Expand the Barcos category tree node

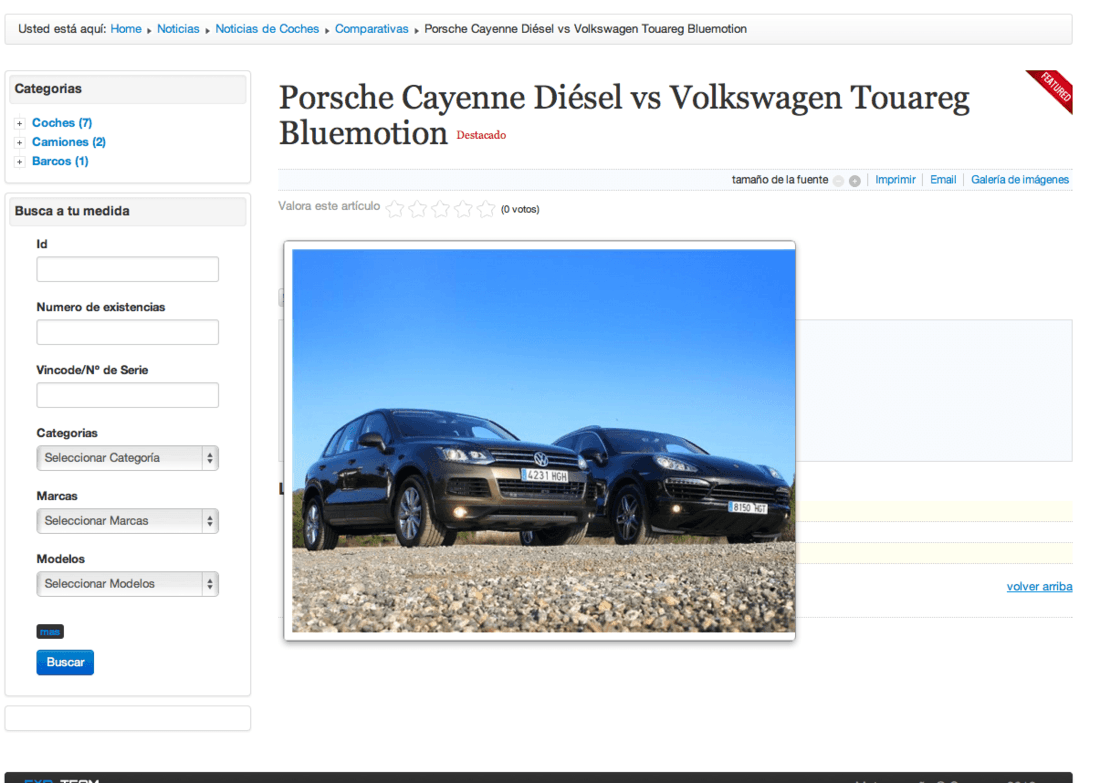pos(20,161)
